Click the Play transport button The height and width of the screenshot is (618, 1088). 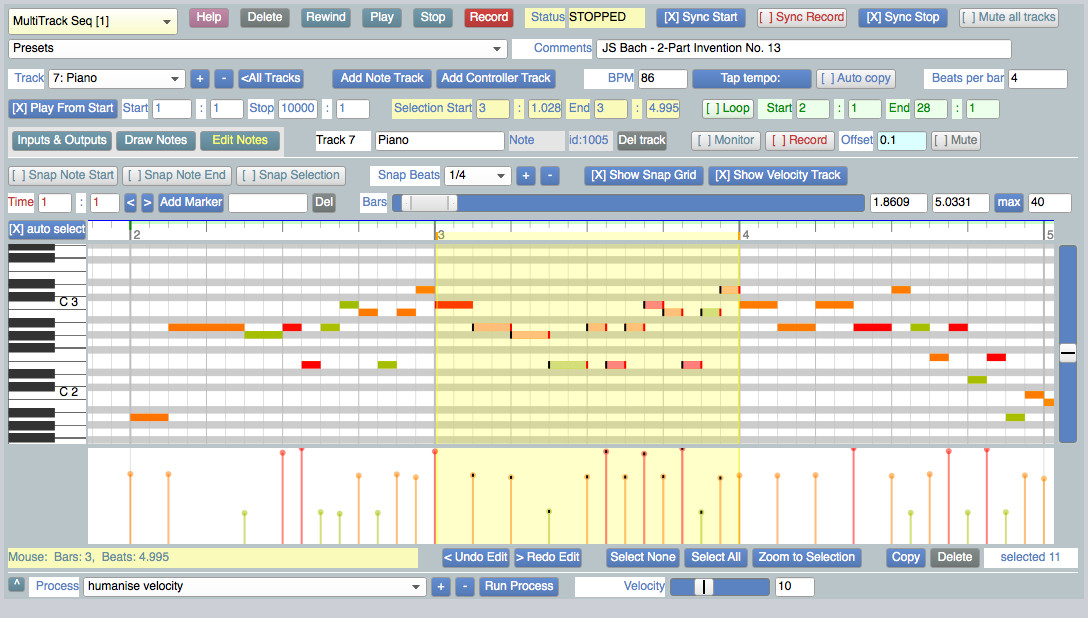pos(381,17)
